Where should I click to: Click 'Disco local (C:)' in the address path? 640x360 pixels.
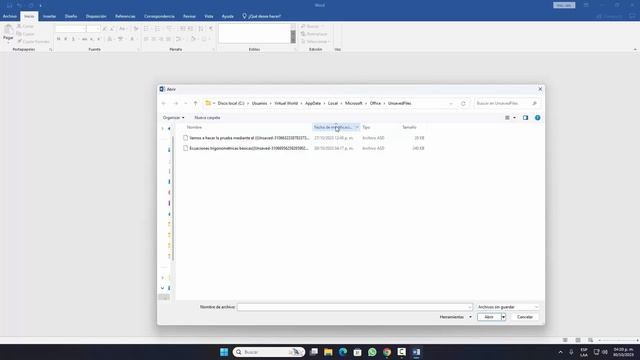(x=231, y=104)
